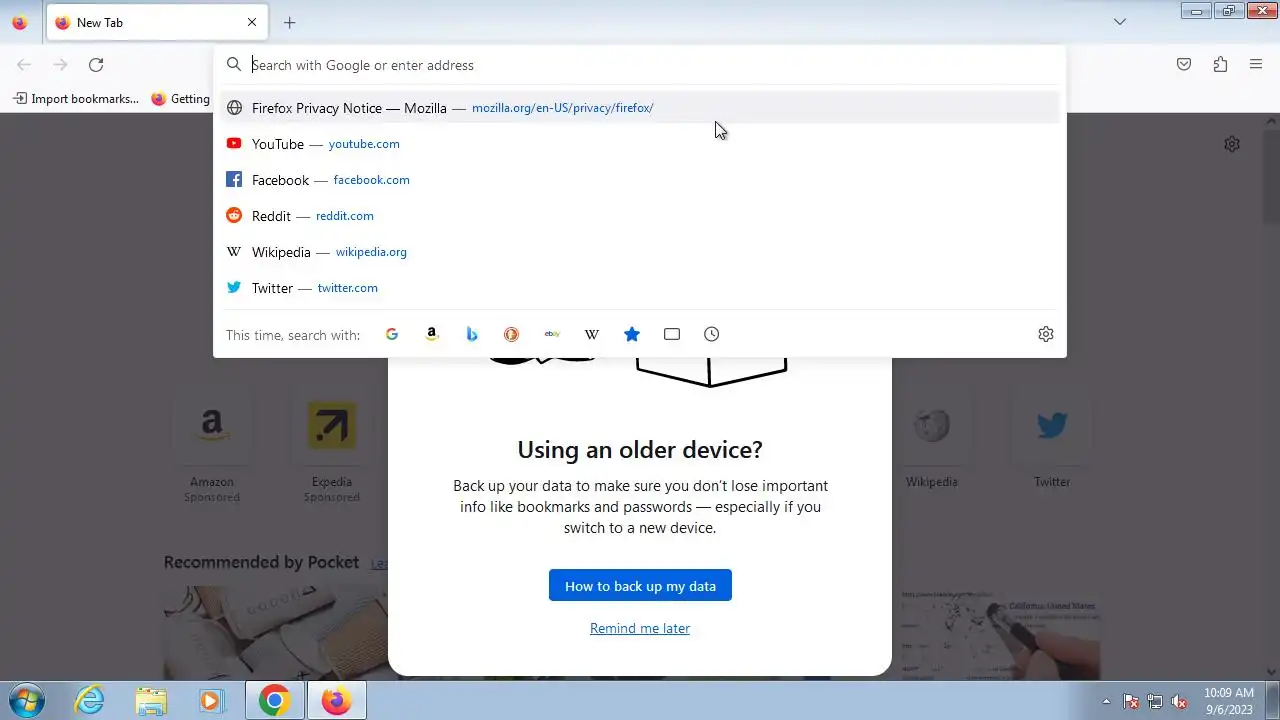
Task: Search this time with Wikipedia icon
Action: [x=592, y=334]
